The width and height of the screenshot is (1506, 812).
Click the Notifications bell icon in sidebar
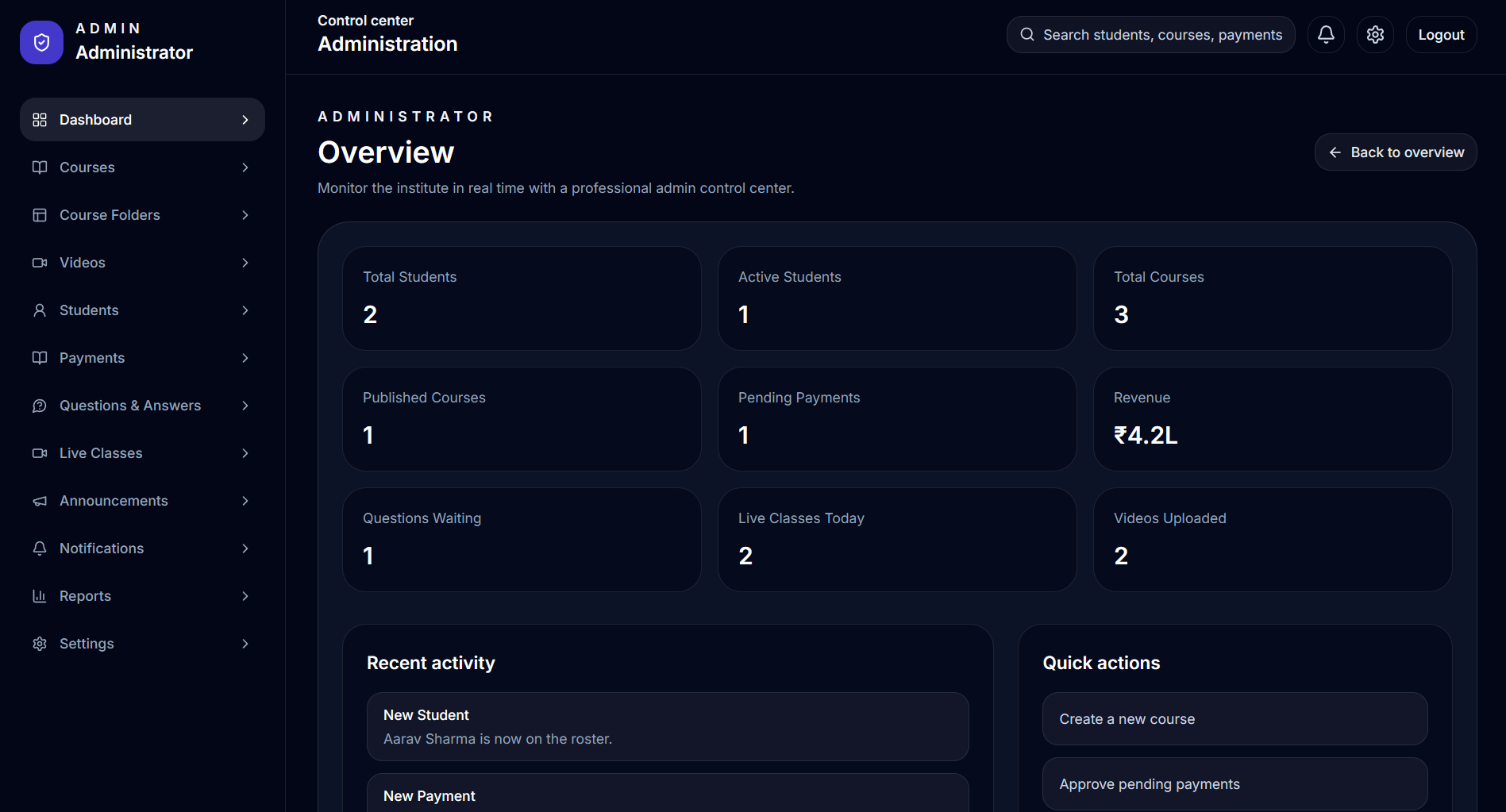pos(40,548)
